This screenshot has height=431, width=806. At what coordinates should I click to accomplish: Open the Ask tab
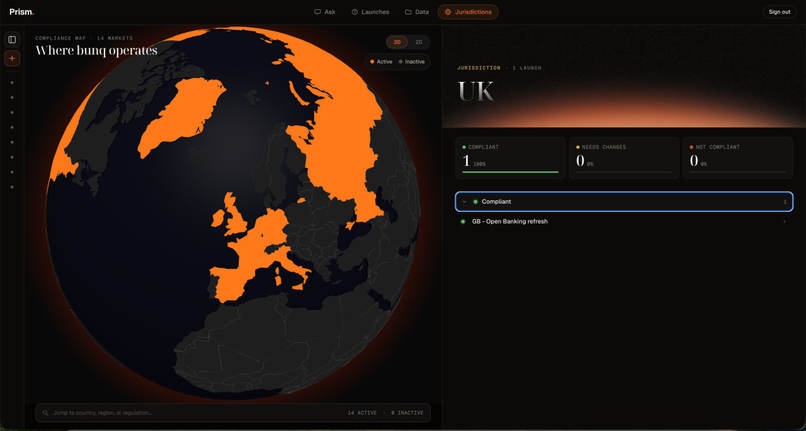point(325,12)
